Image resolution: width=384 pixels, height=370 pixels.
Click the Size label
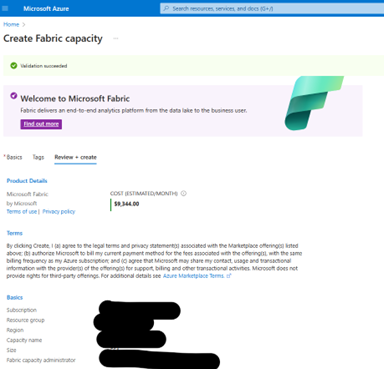[11, 350]
